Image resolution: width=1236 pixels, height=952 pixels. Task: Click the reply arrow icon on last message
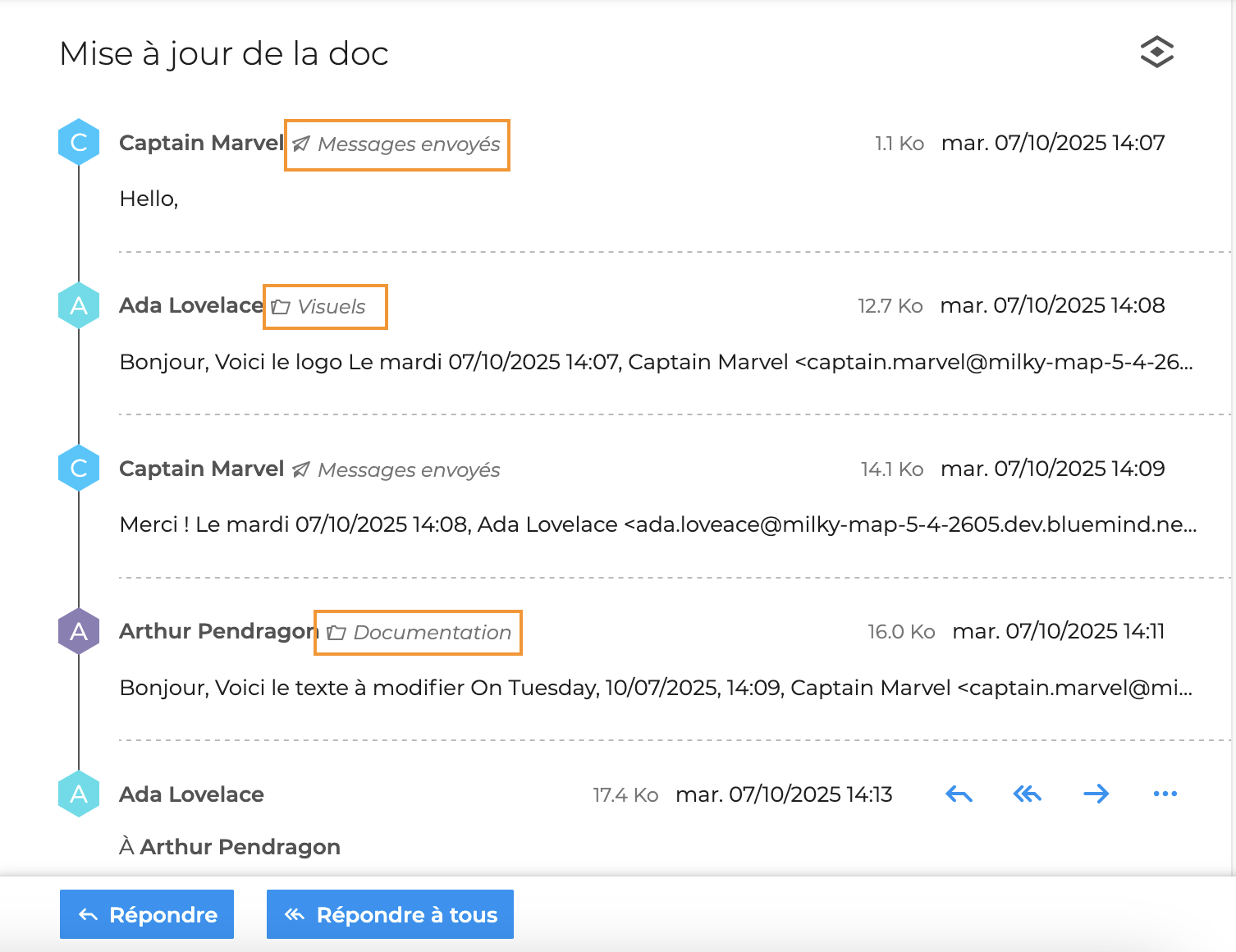[959, 794]
